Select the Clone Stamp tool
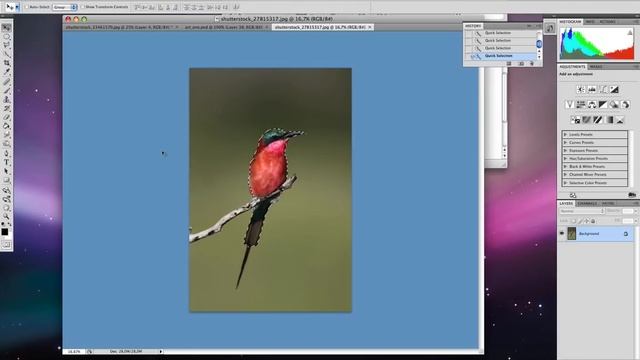 pos(7,99)
